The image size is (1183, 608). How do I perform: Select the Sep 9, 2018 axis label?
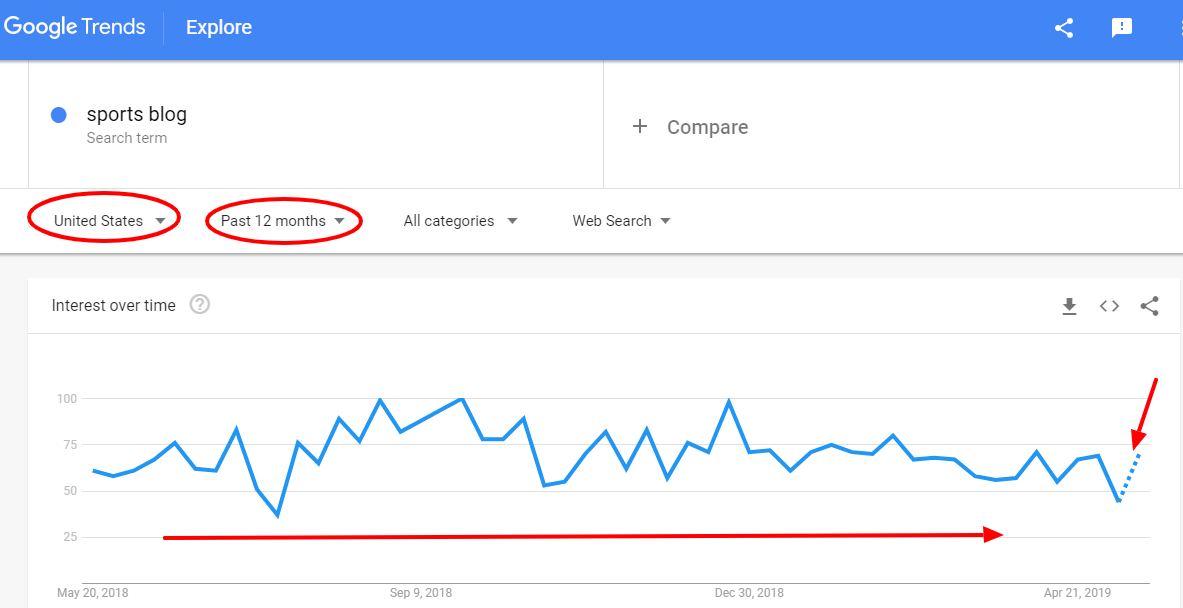(420, 593)
